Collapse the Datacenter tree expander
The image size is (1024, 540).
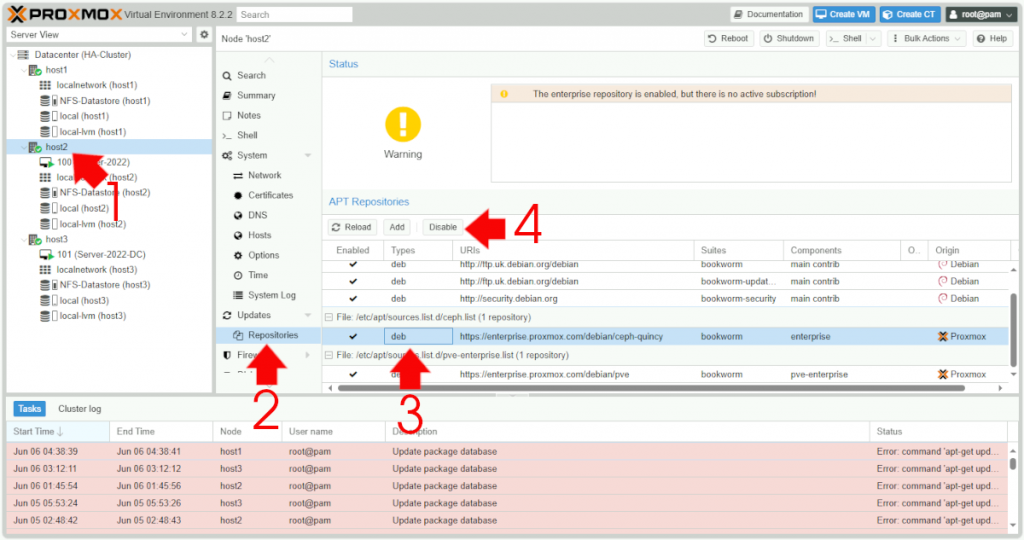click(x=13, y=55)
